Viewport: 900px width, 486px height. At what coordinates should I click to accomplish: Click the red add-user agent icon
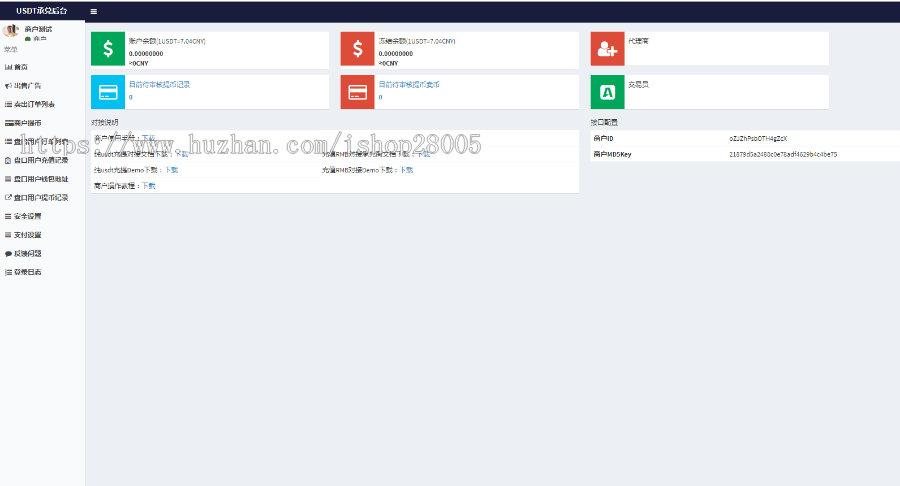[607, 49]
